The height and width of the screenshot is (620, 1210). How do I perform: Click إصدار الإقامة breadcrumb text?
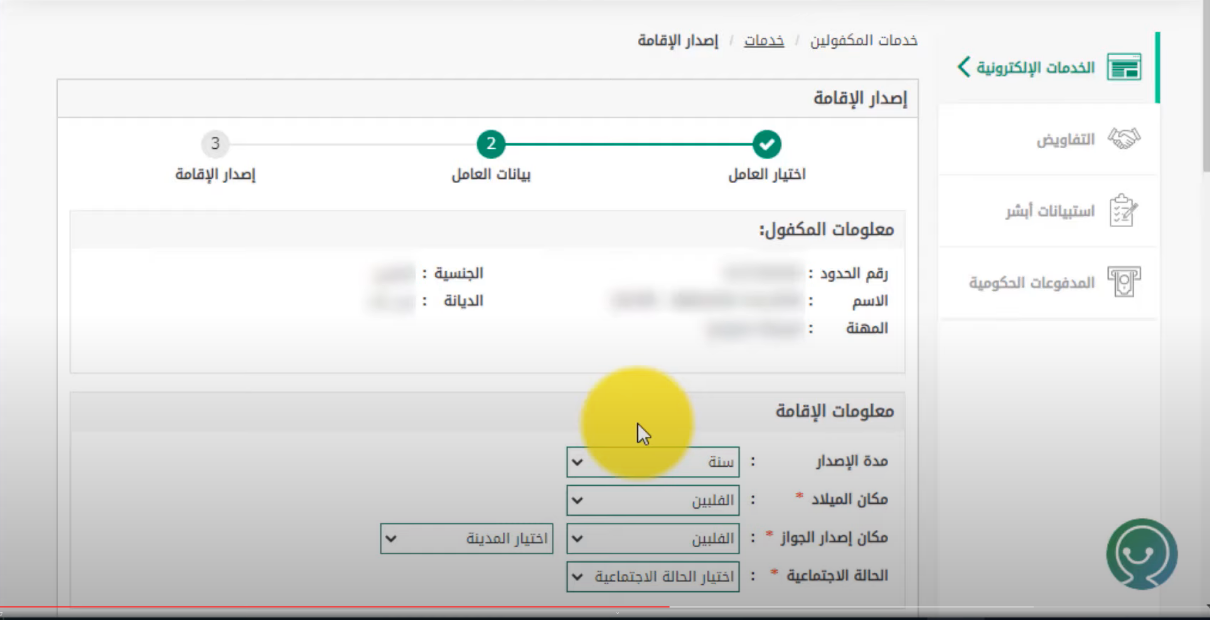(678, 41)
